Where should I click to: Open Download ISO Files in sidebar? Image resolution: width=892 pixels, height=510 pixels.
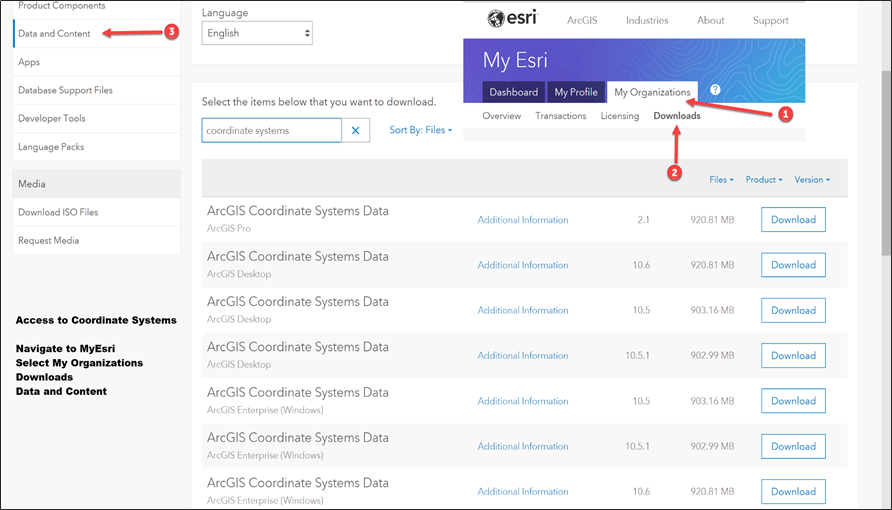point(58,212)
